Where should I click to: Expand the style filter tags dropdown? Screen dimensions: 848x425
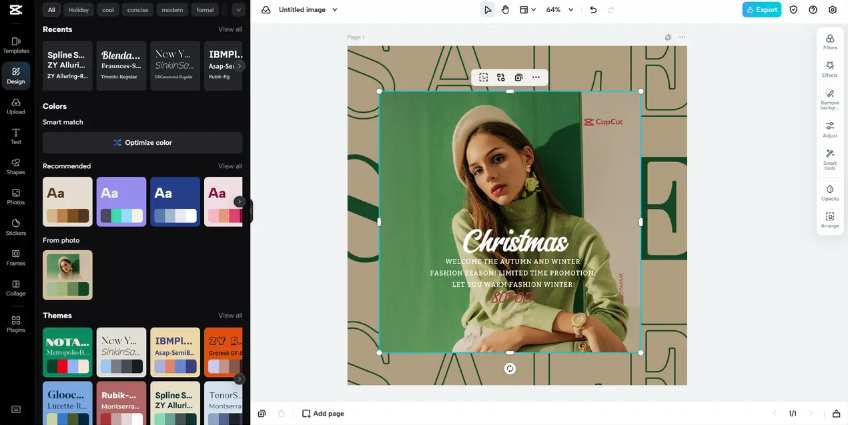[238, 10]
